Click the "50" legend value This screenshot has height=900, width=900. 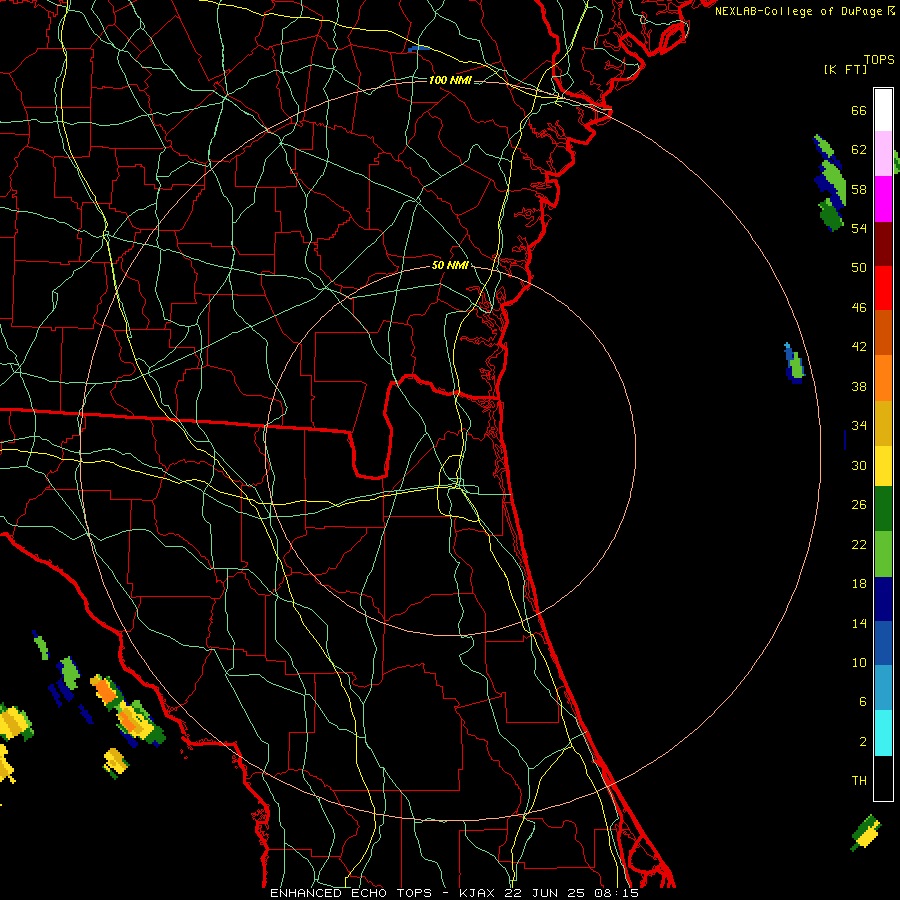(859, 268)
